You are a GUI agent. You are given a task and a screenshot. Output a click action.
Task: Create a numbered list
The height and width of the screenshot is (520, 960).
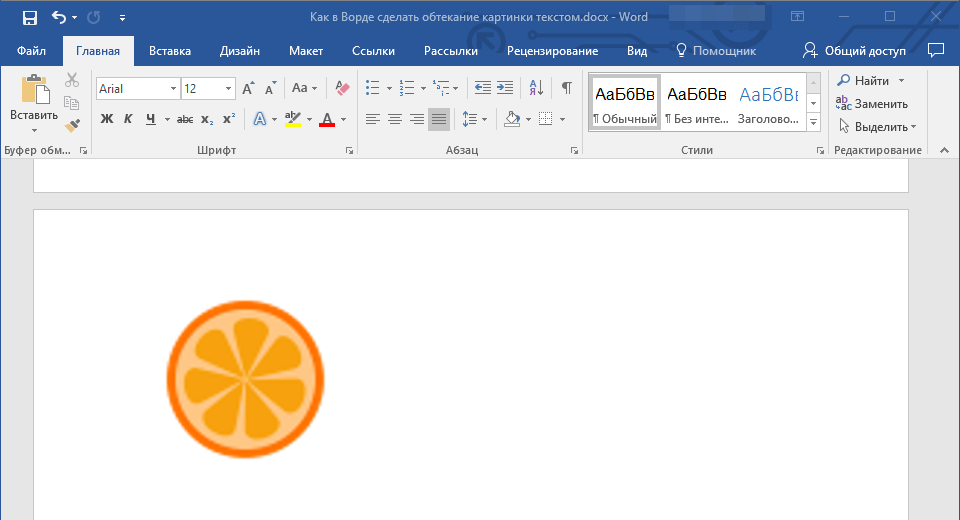407,88
